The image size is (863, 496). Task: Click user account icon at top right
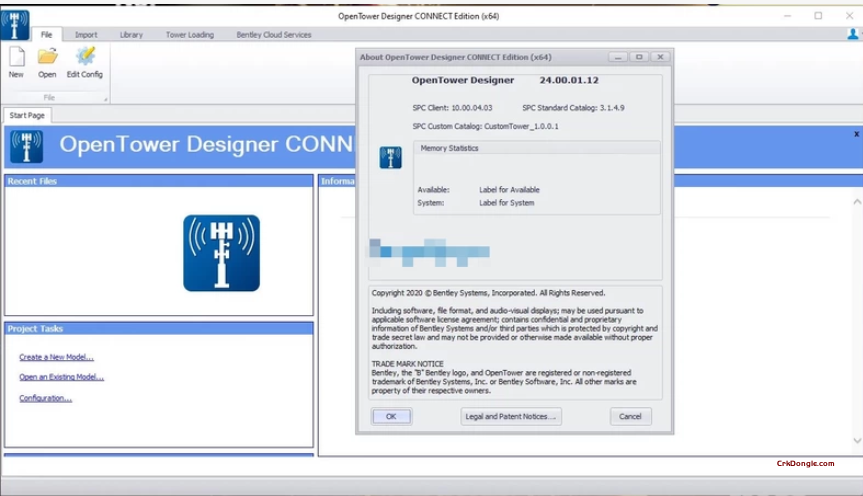pyautogui.click(x=853, y=34)
